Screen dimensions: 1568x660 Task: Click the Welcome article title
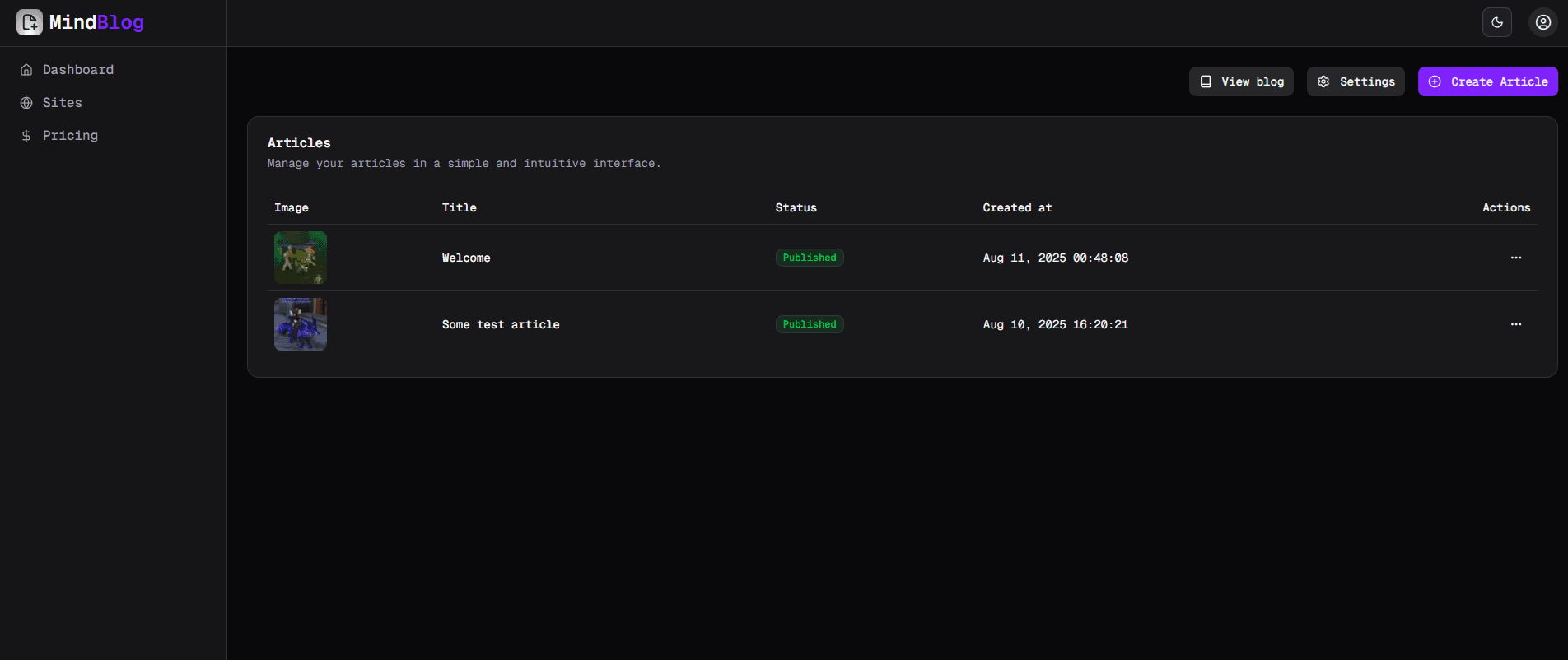point(466,258)
